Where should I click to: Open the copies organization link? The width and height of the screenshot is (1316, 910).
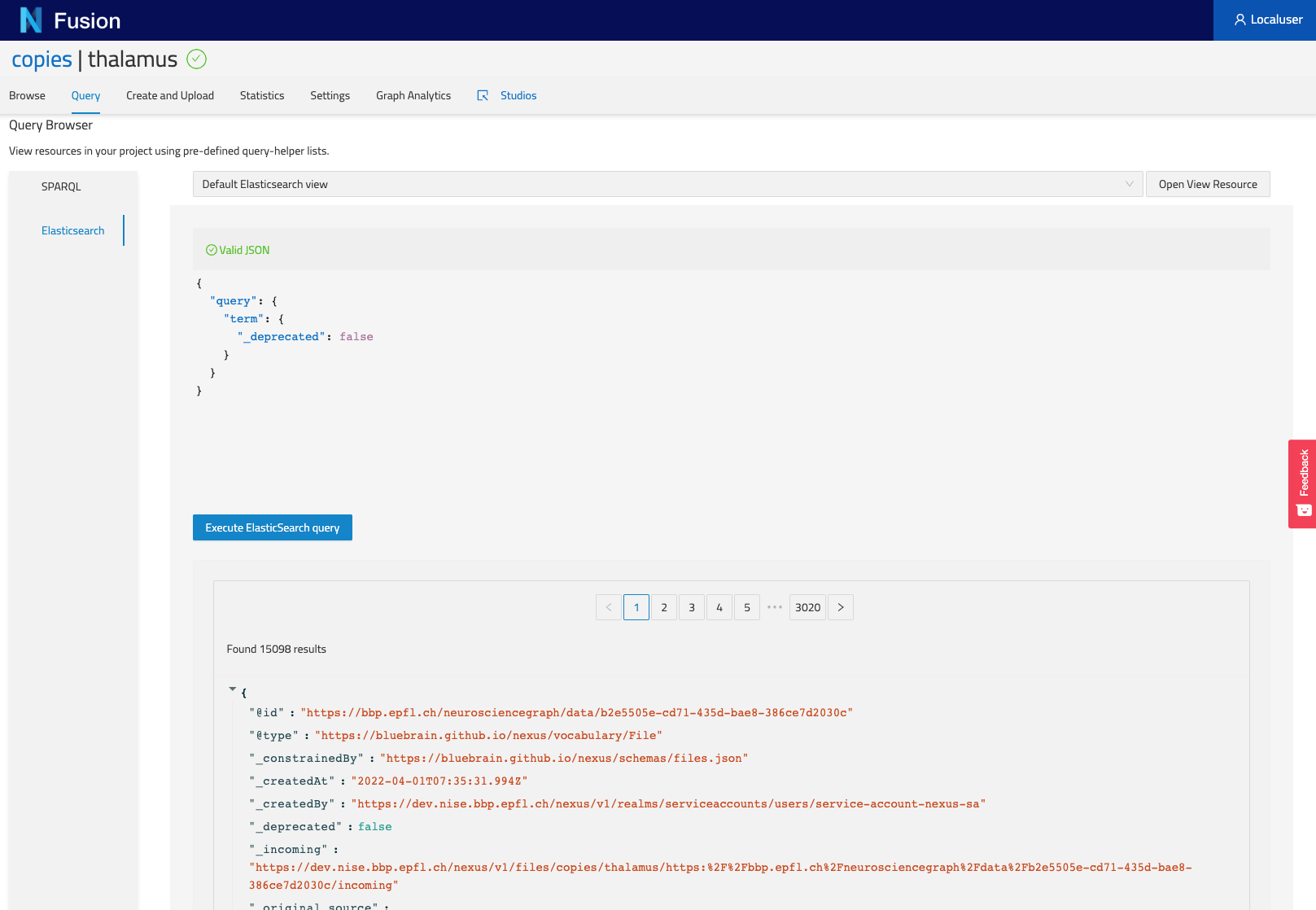click(x=42, y=59)
